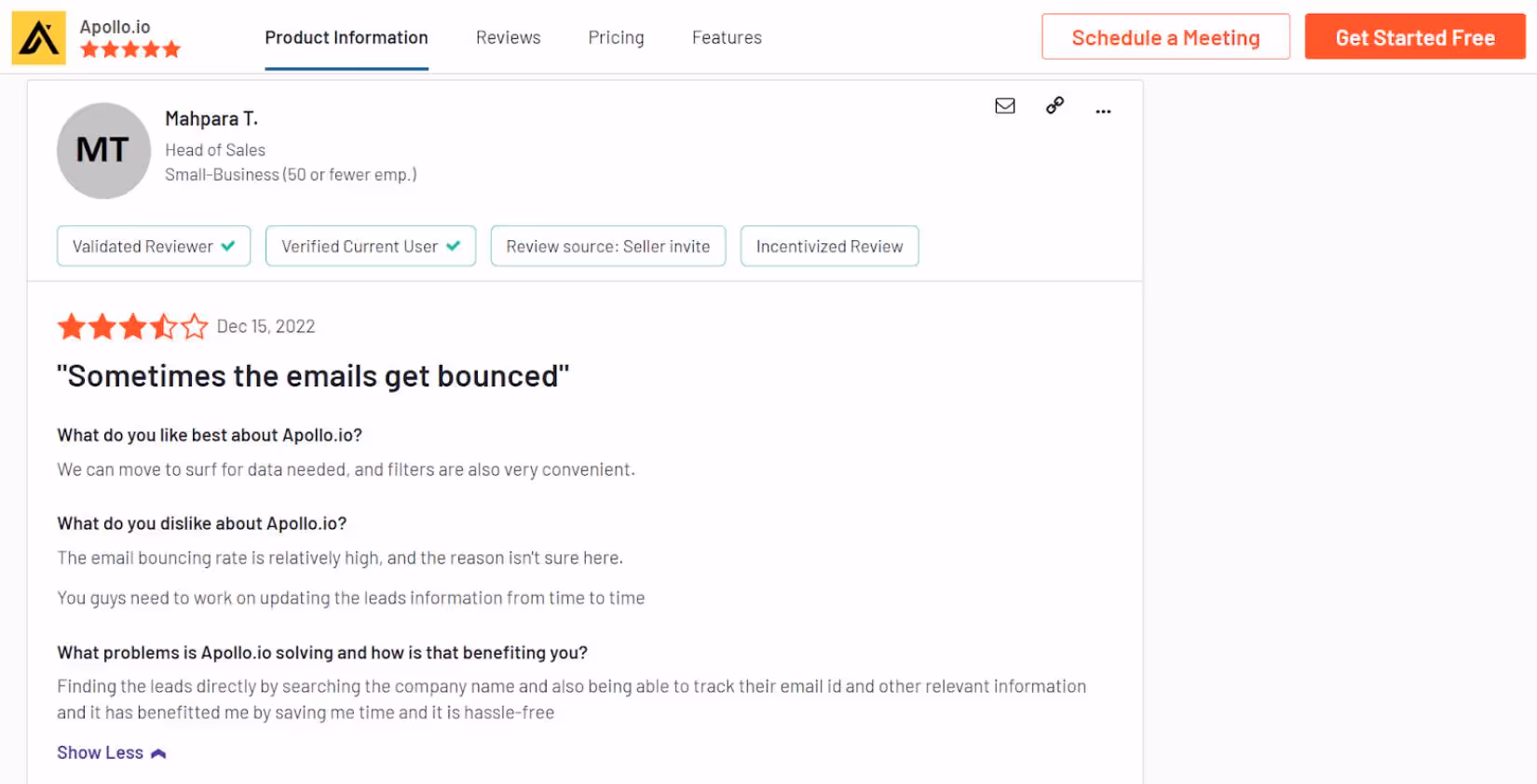Click the line about email bouncing rate

(x=340, y=558)
